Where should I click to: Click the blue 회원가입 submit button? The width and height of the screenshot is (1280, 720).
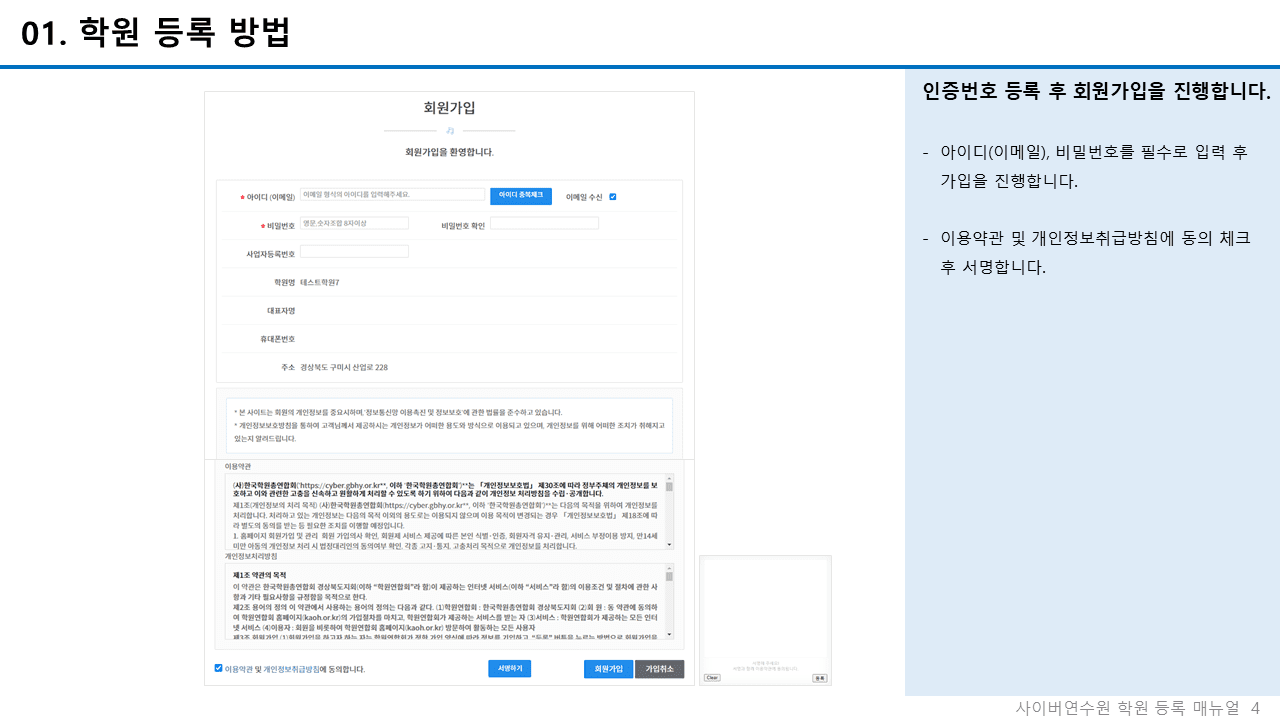tap(608, 669)
